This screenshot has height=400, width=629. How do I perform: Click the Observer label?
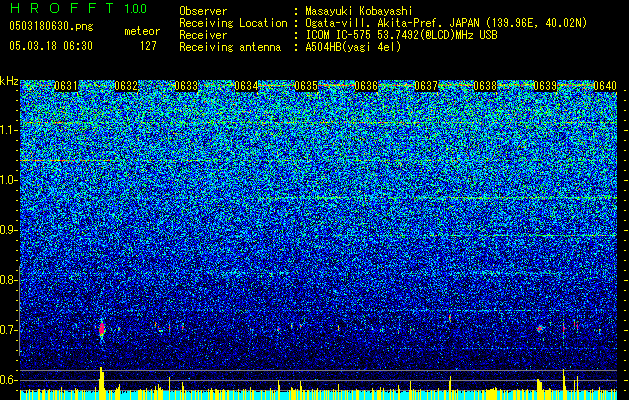coord(203,11)
